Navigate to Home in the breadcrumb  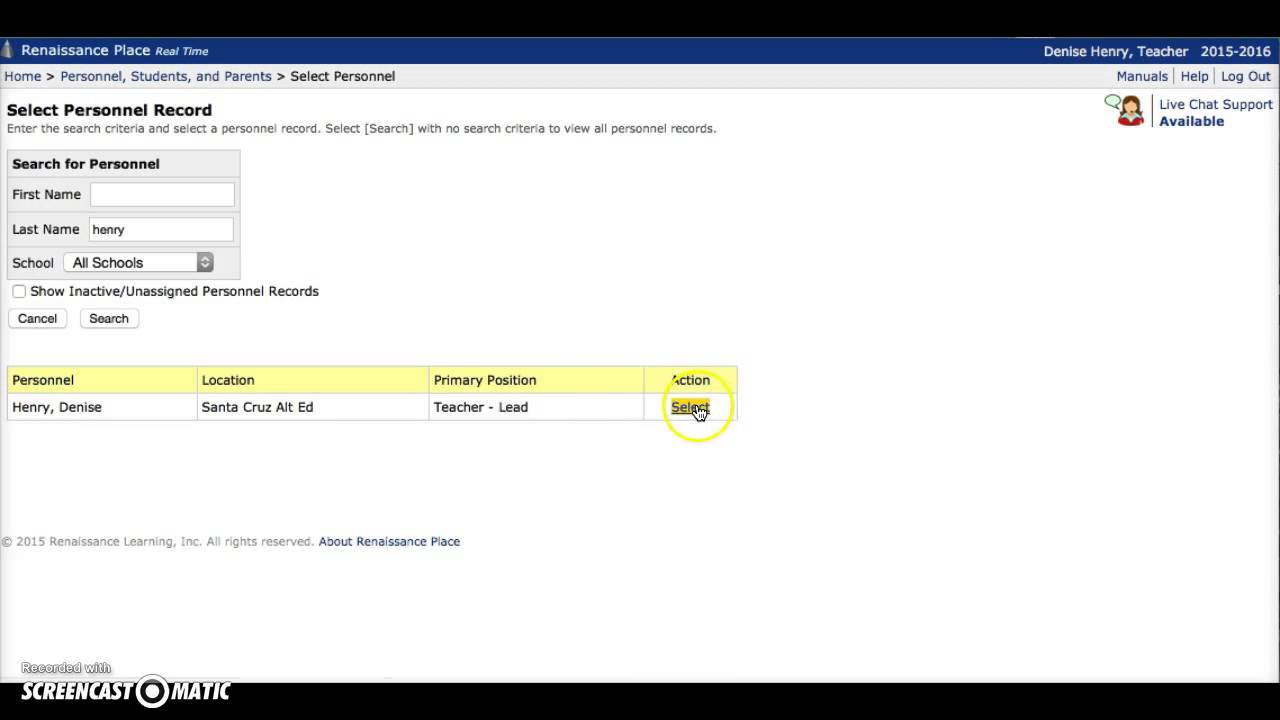tap(22, 76)
